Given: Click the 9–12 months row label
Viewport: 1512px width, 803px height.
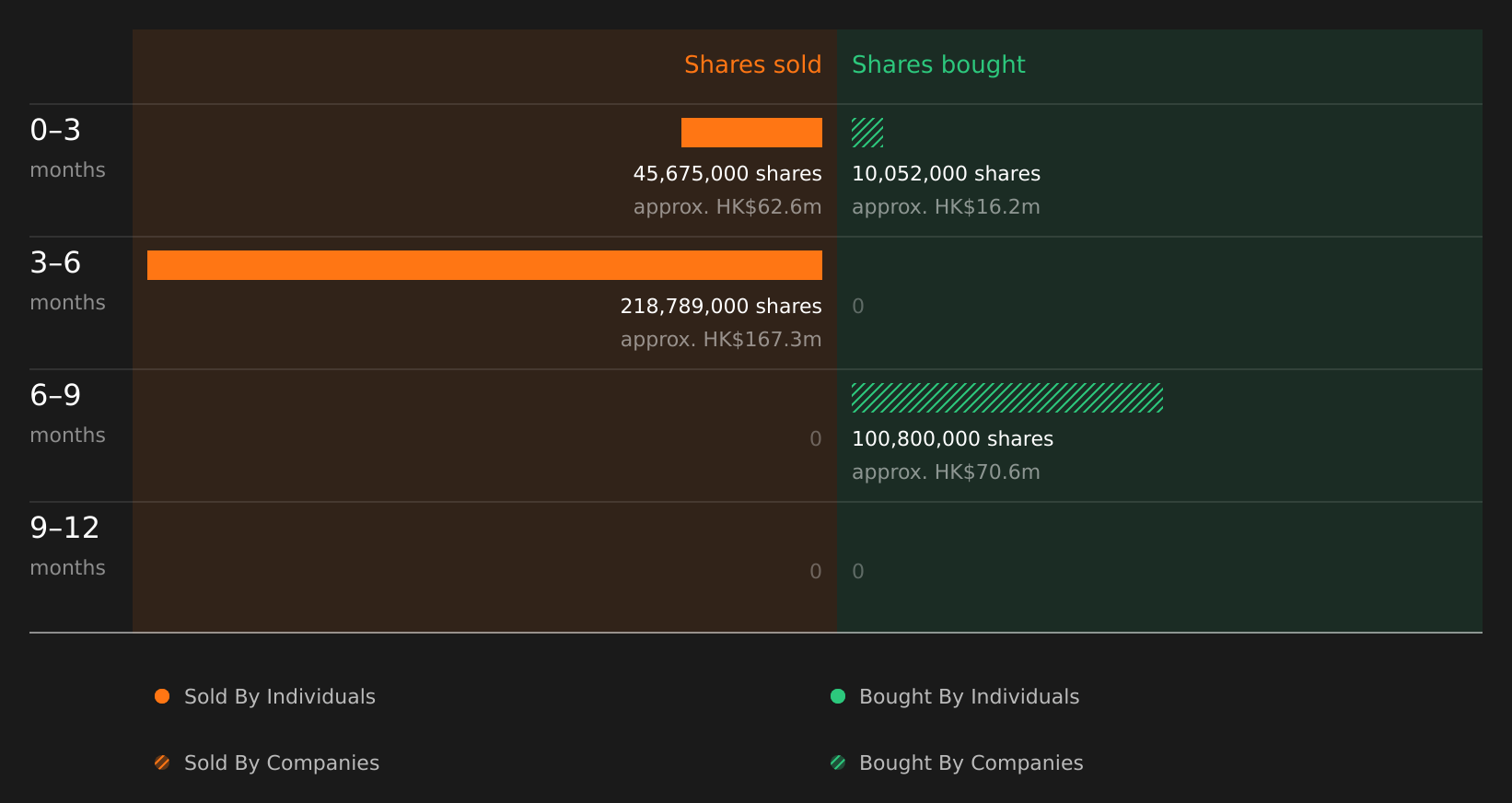Looking at the screenshot, I should point(67,546).
